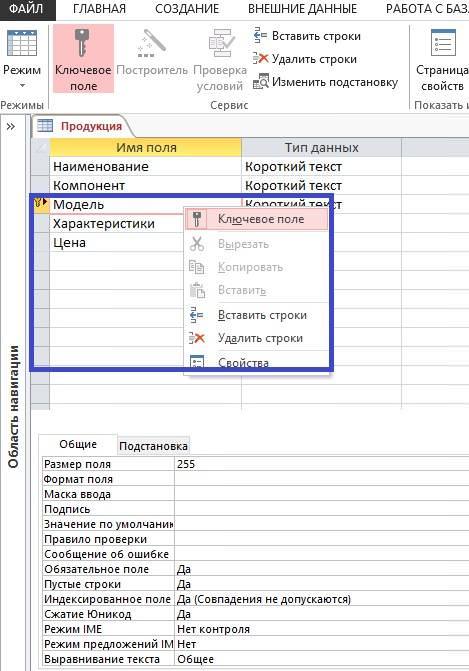This screenshot has width=469, height=671.
Task: Switch to the СОЗДАНИЕ ribbon tab
Action: pyautogui.click(x=187, y=9)
